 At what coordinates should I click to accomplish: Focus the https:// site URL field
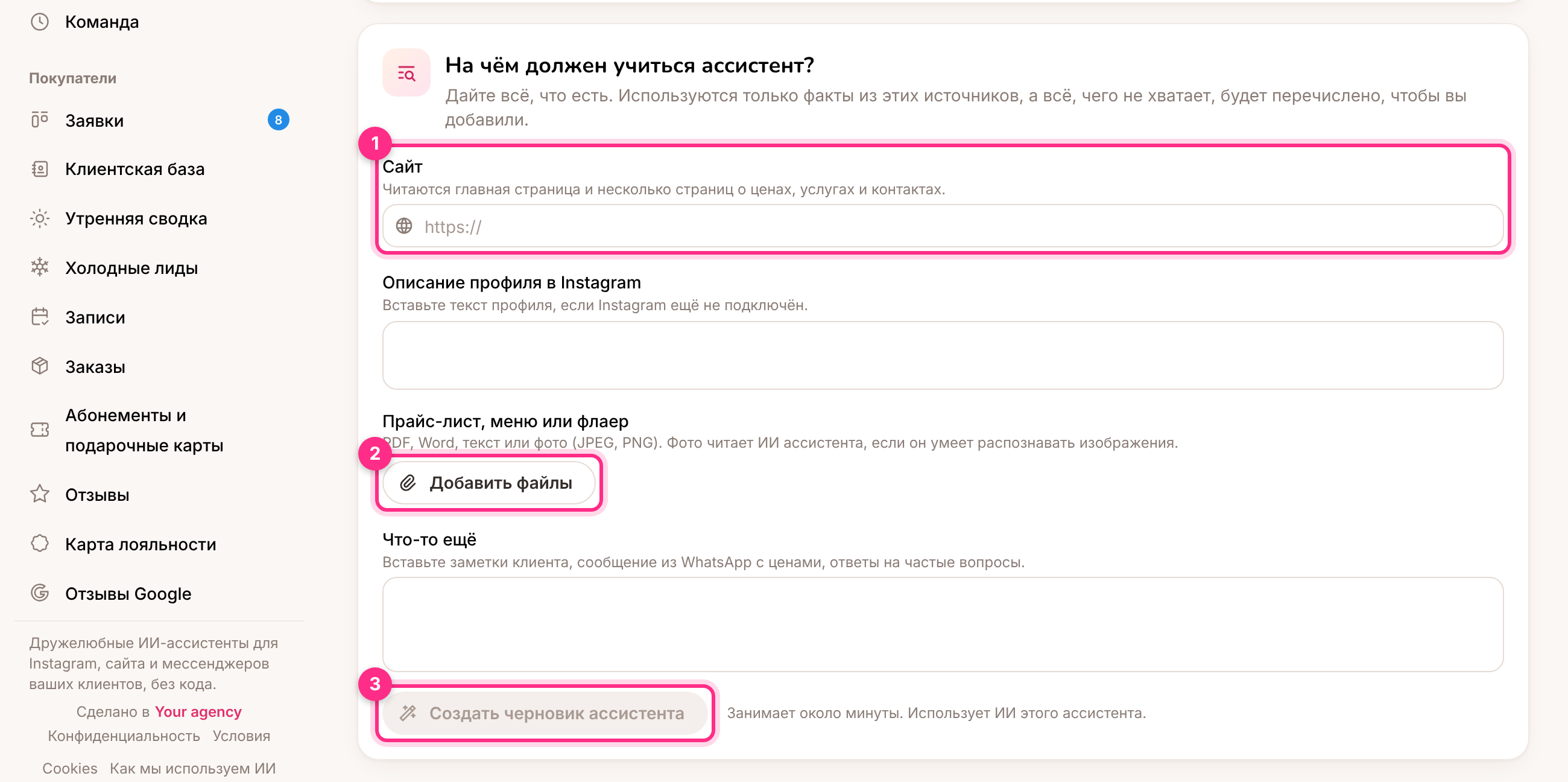coord(943,226)
